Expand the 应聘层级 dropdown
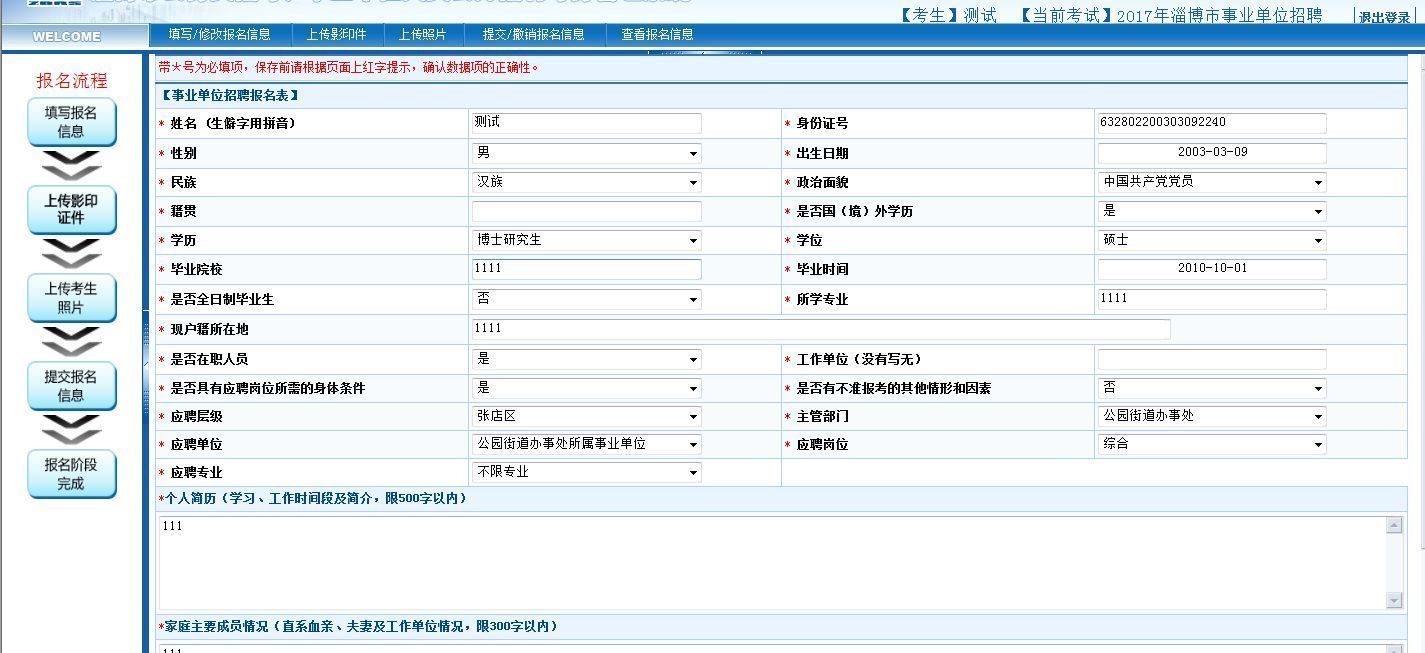The height and width of the screenshot is (653, 1425). [692, 416]
